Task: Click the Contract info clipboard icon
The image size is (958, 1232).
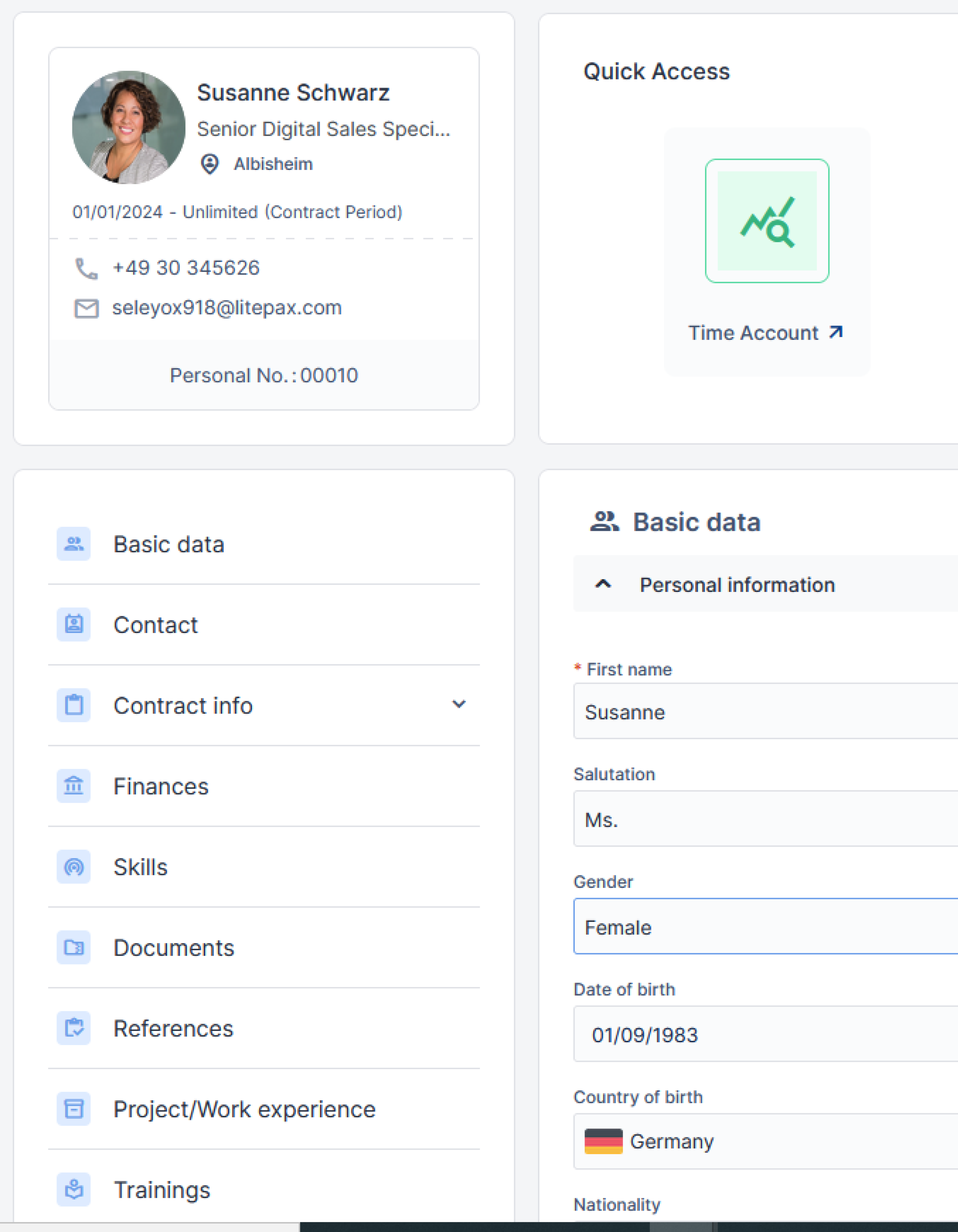Action: click(73, 705)
